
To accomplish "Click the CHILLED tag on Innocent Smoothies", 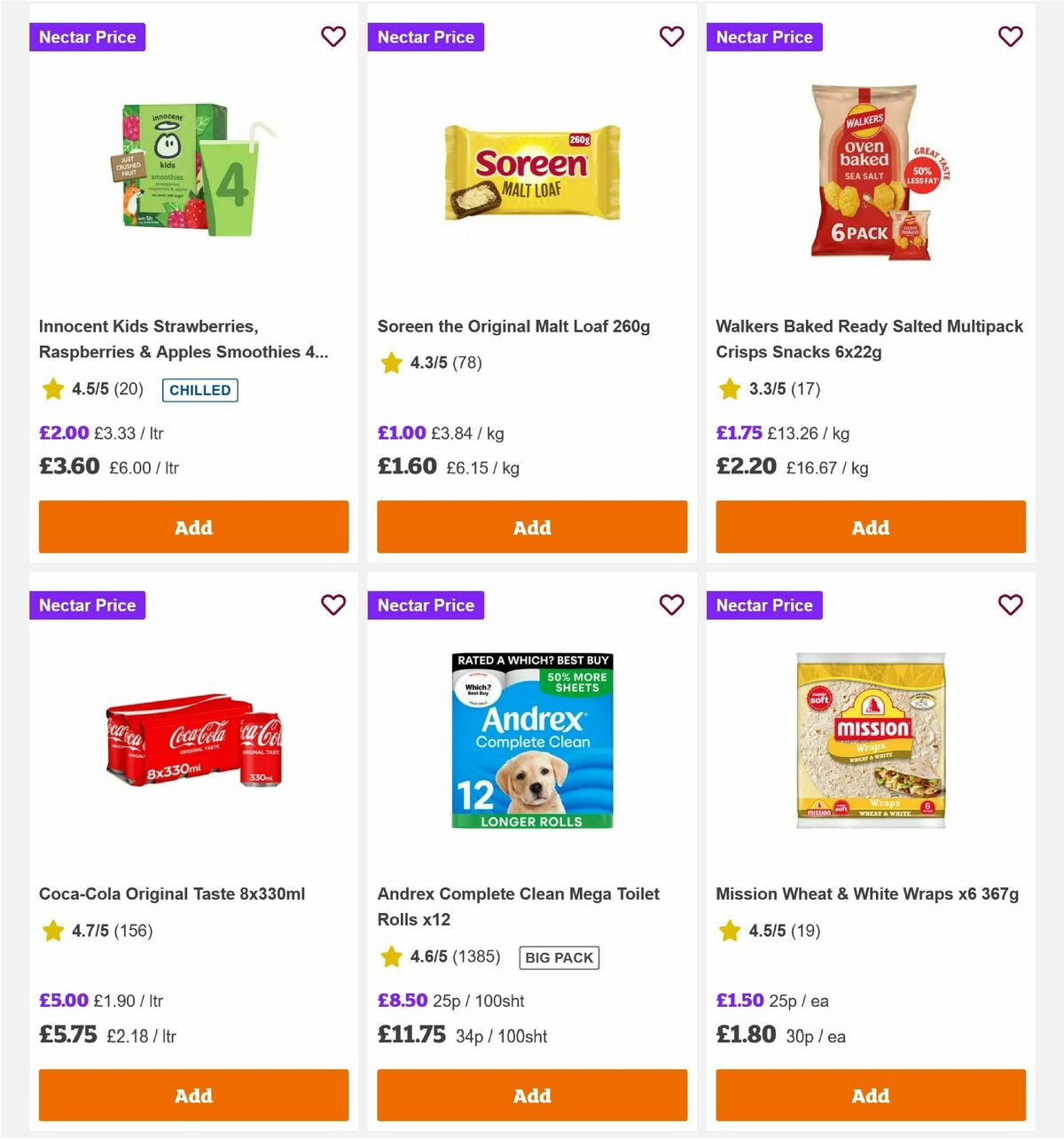I will pos(199,390).
